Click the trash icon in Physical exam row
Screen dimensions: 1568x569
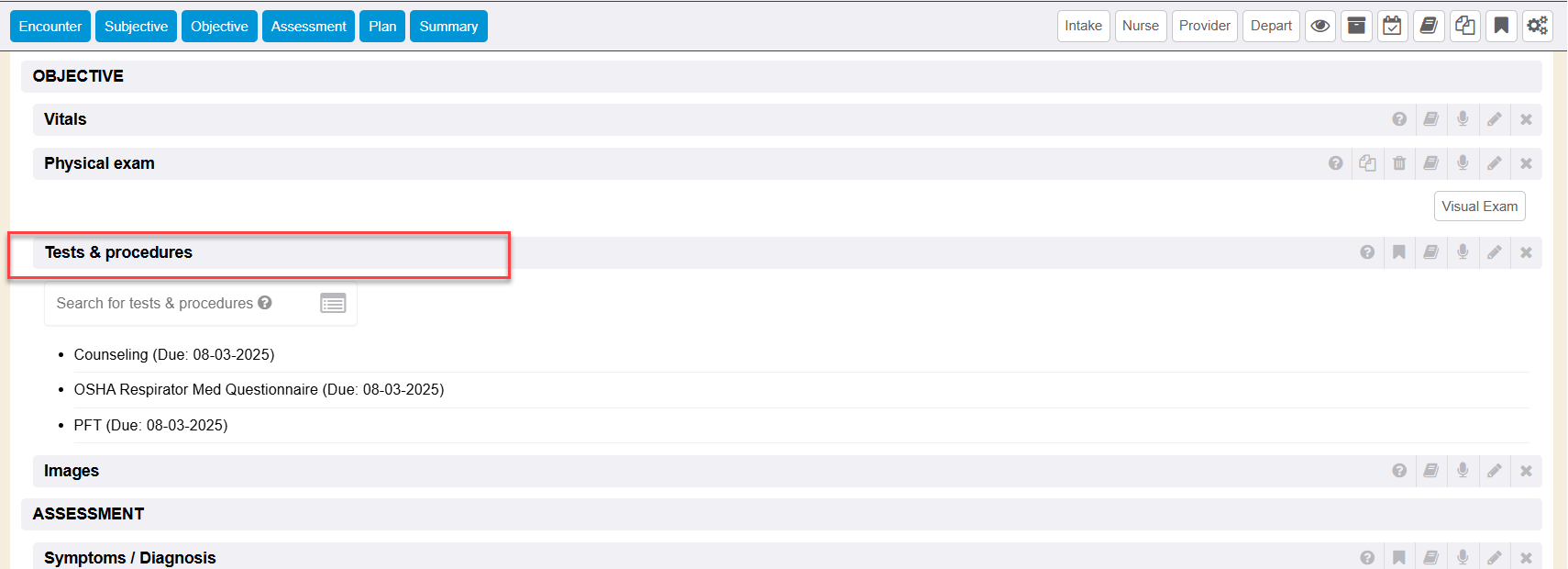click(1399, 163)
